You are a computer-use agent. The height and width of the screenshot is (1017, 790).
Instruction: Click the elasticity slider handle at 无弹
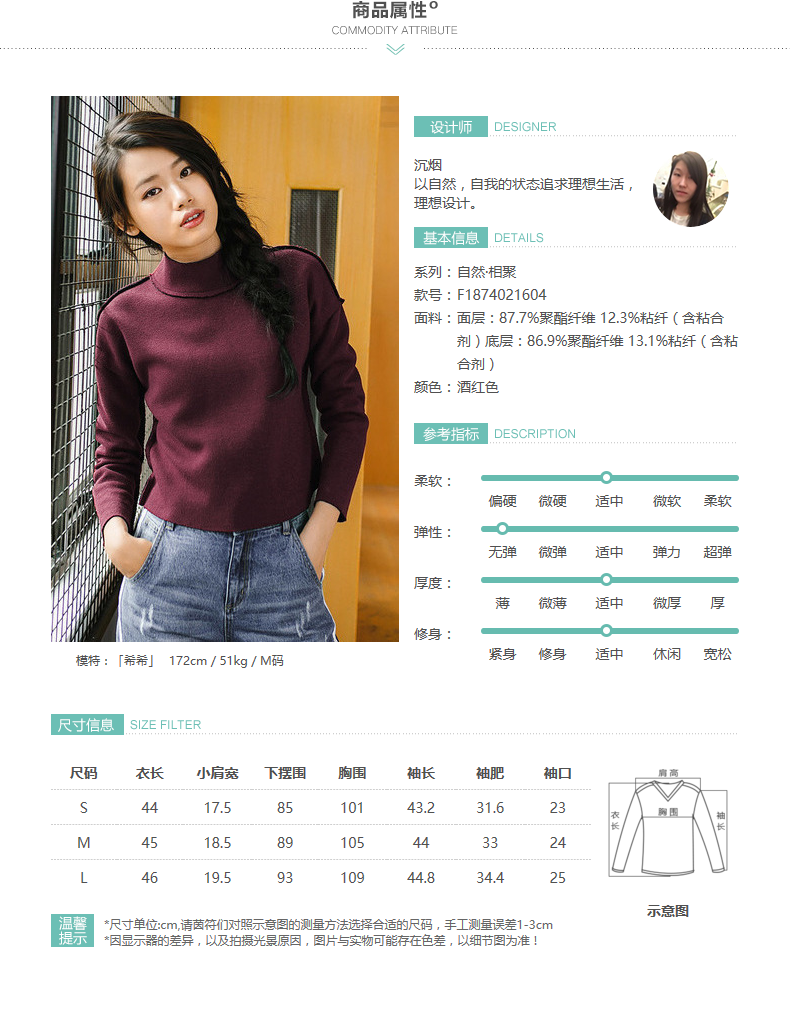pyautogui.click(x=502, y=529)
